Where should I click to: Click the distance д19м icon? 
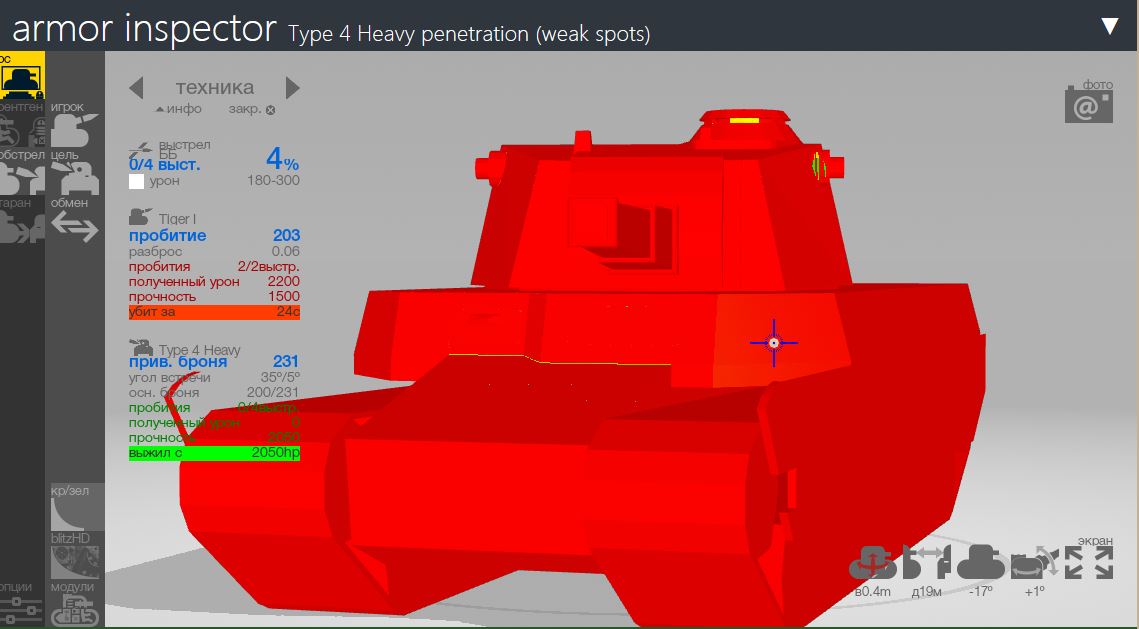tap(926, 565)
